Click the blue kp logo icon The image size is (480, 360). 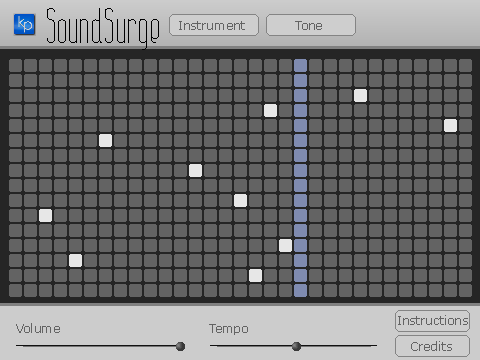click(x=24, y=24)
